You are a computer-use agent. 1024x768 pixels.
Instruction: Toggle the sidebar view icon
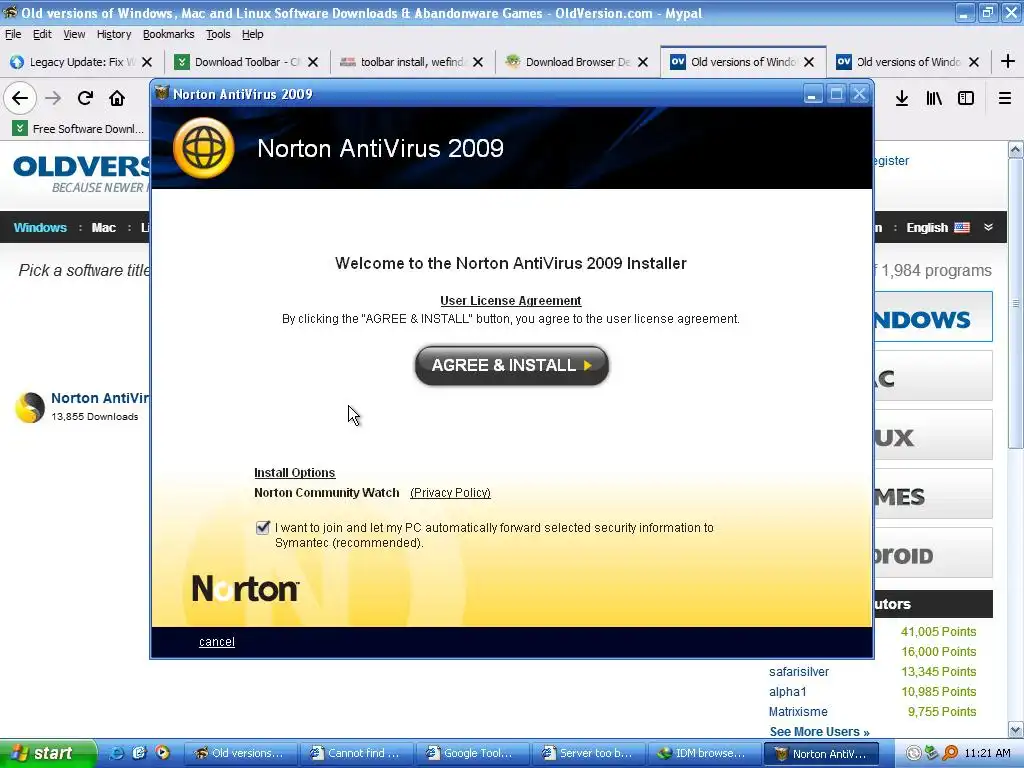click(966, 98)
